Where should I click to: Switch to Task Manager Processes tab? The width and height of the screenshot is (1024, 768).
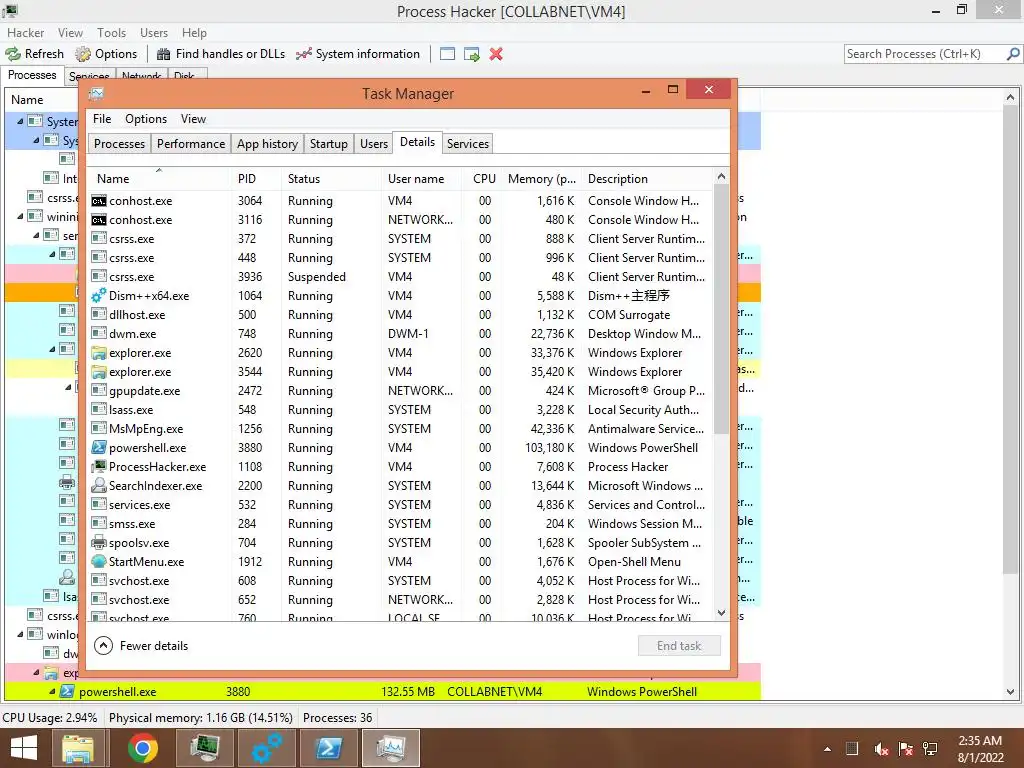coord(120,144)
